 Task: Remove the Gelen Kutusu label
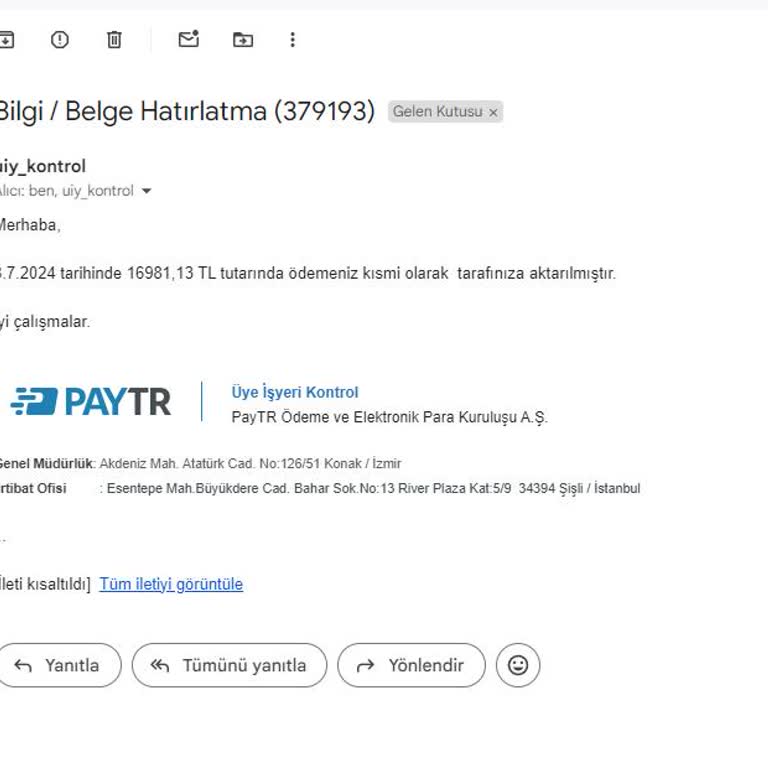click(x=493, y=112)
